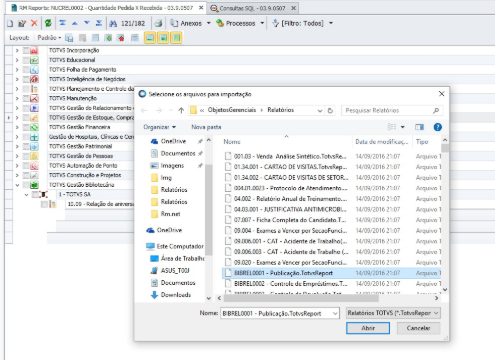495x360 pixels.
Task: Collapse TOTVS Gestão Bibliotecária node
Action: coord(17,185)
